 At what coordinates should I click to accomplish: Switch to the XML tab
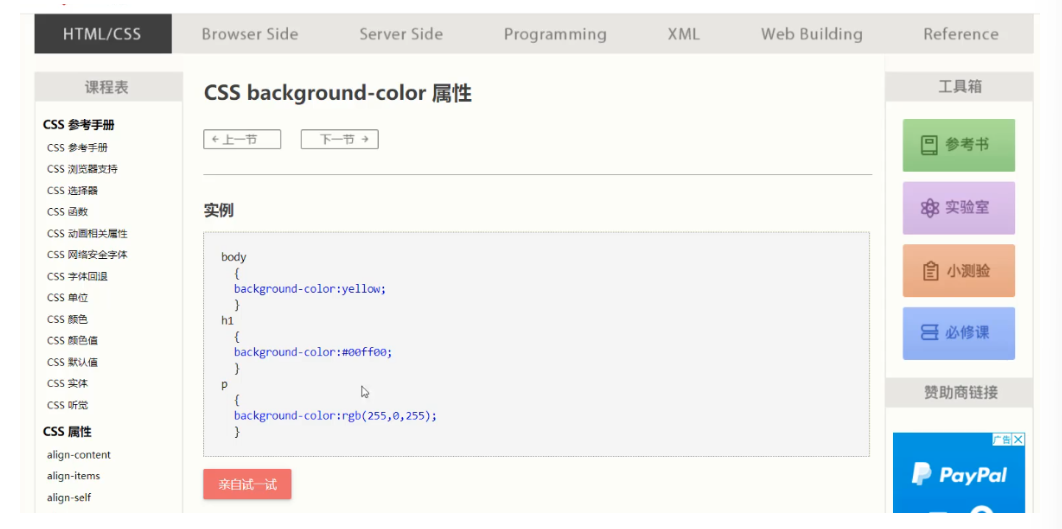[684, 34]
